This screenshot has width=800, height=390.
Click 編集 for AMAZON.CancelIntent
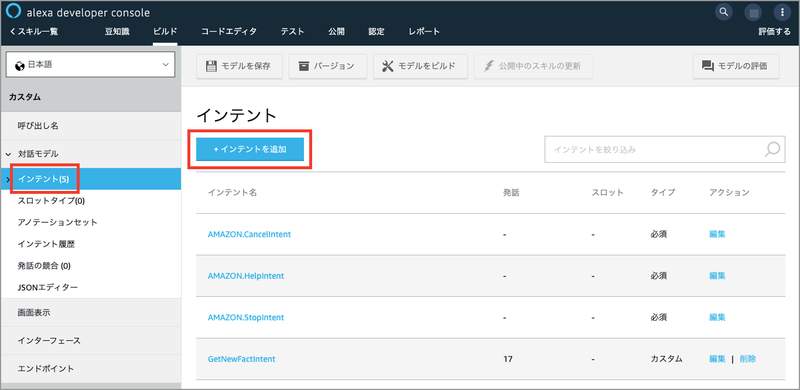click(717, 234)
